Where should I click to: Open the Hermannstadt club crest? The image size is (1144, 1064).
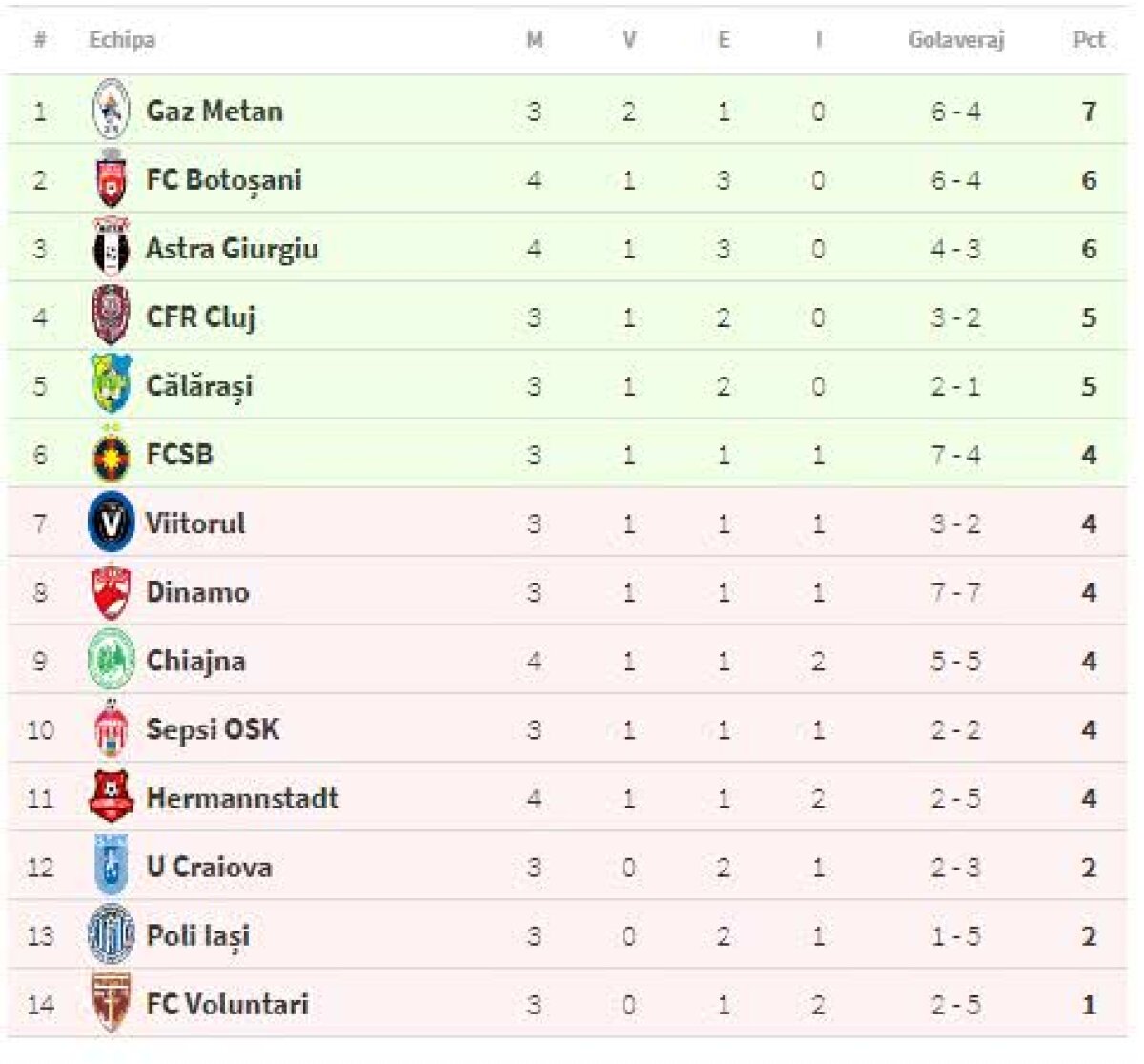pos(112,798)
